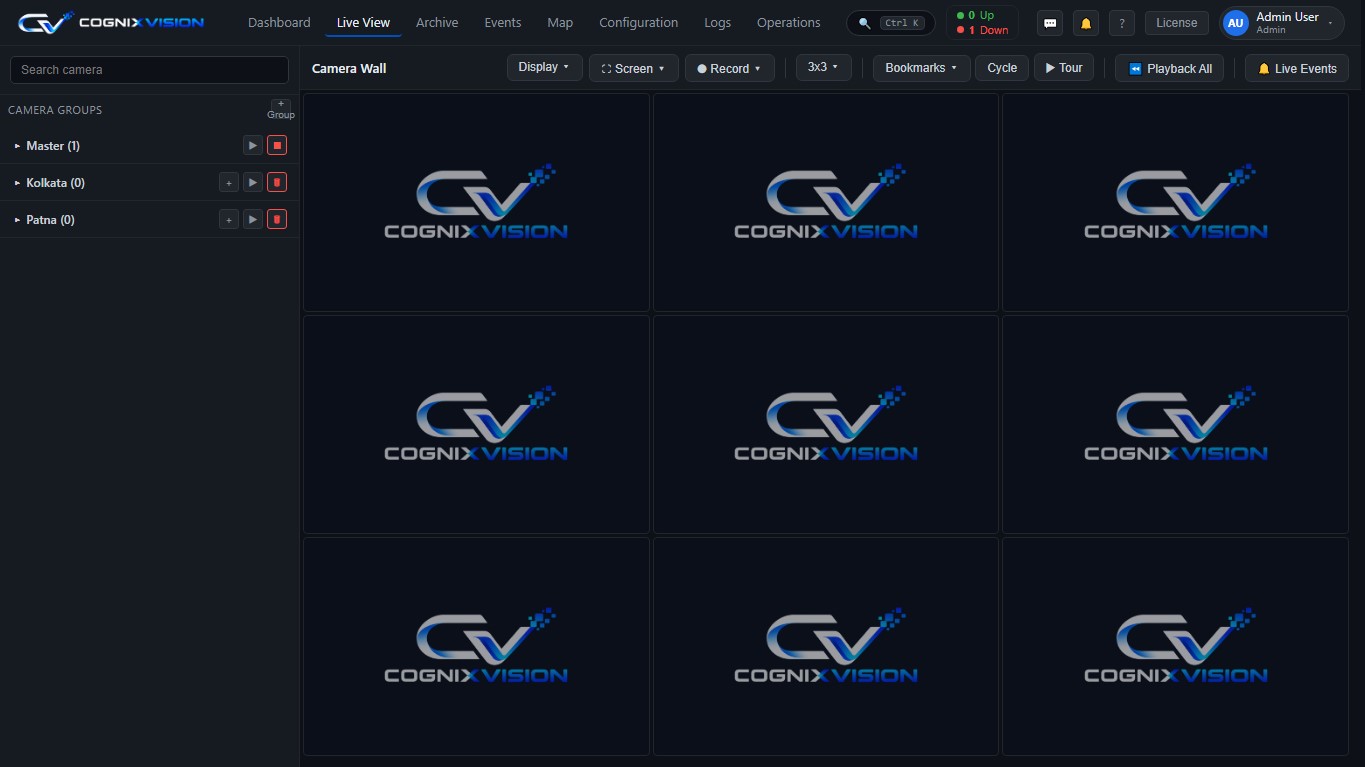Click the License button
The width and height of the screenshot is (1365, 767).
coord(1176,23)
